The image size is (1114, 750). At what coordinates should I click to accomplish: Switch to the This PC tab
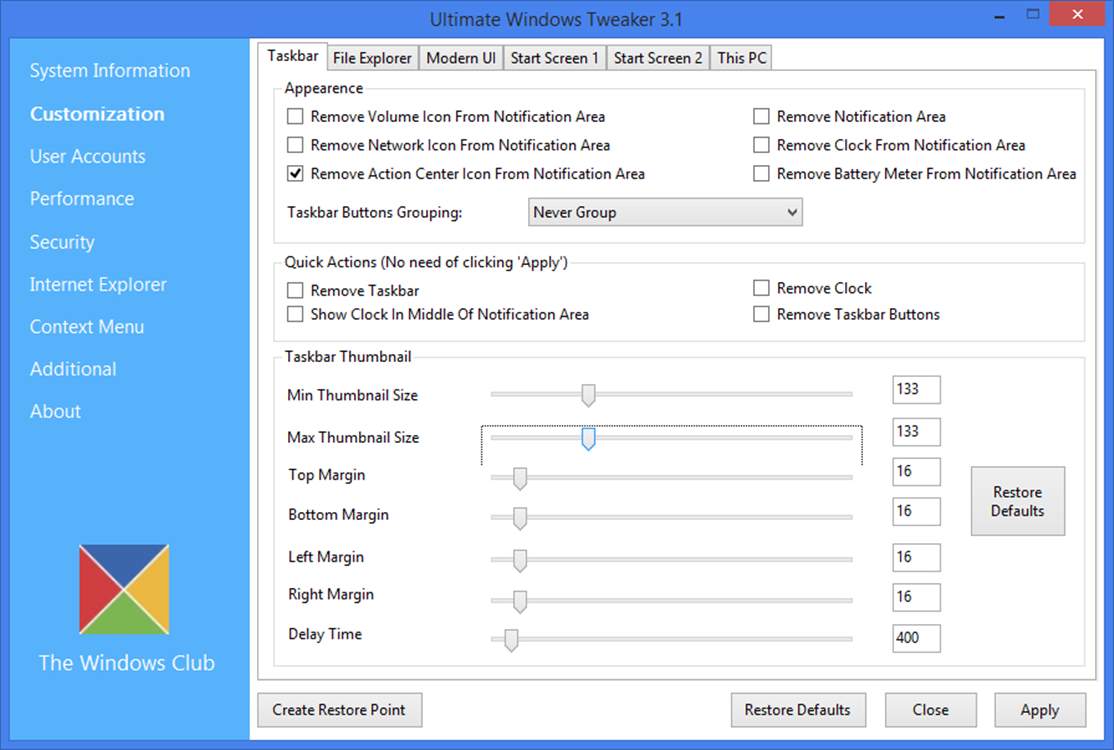[x=741, y=58]
